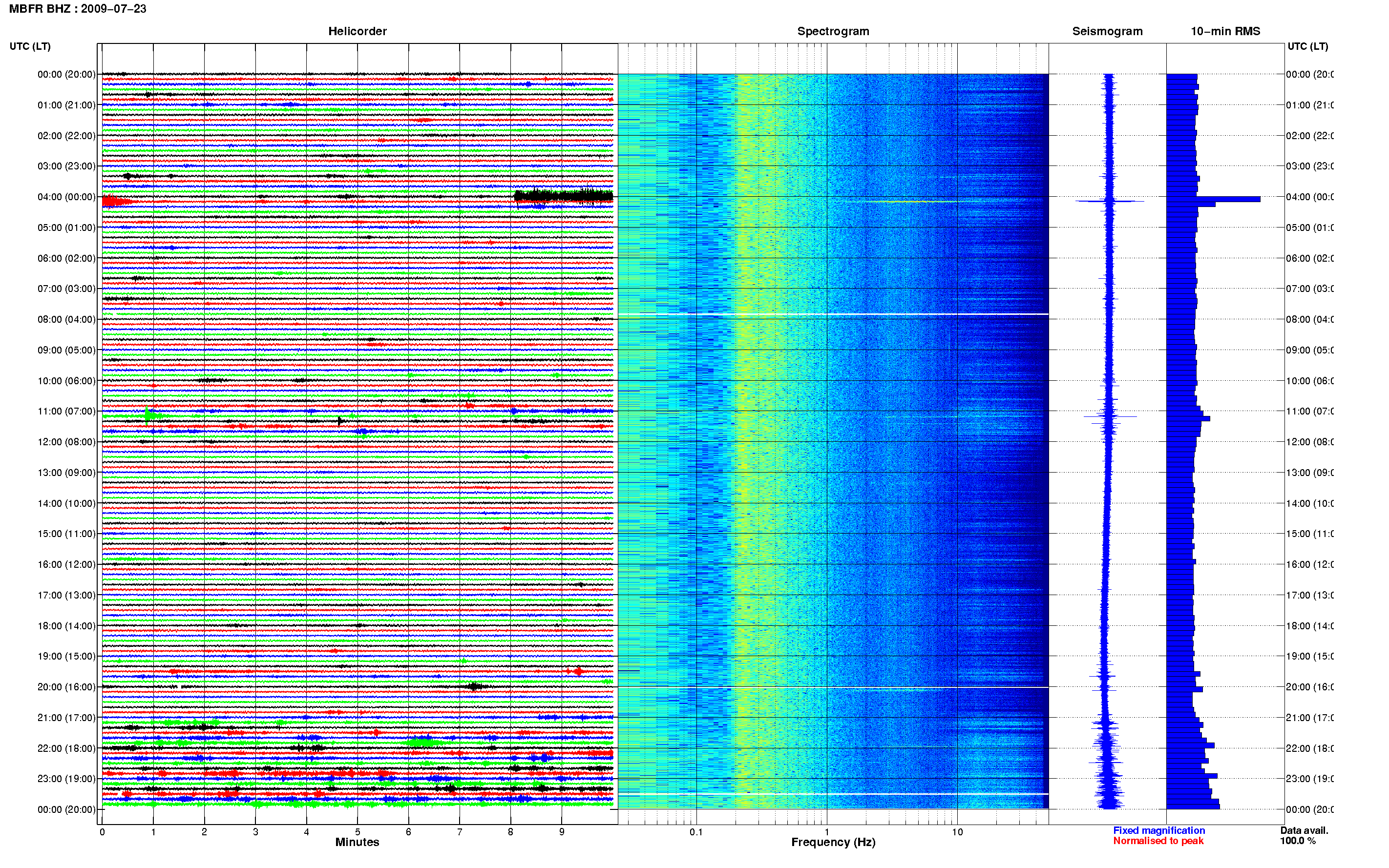Select the left-axis time label "21:00 (17:00)"

[66, 718]
